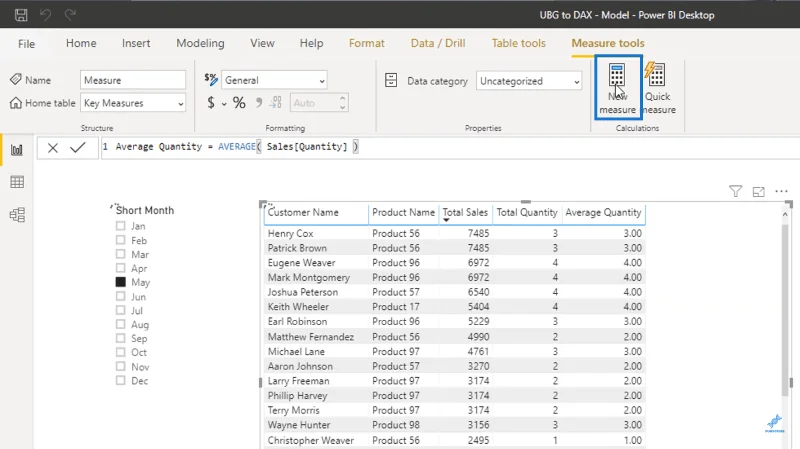Image resolution: width=800 pixels, height=449 pixels.
Task: Open the General format dropdown
Action: (x=274, y=80)
